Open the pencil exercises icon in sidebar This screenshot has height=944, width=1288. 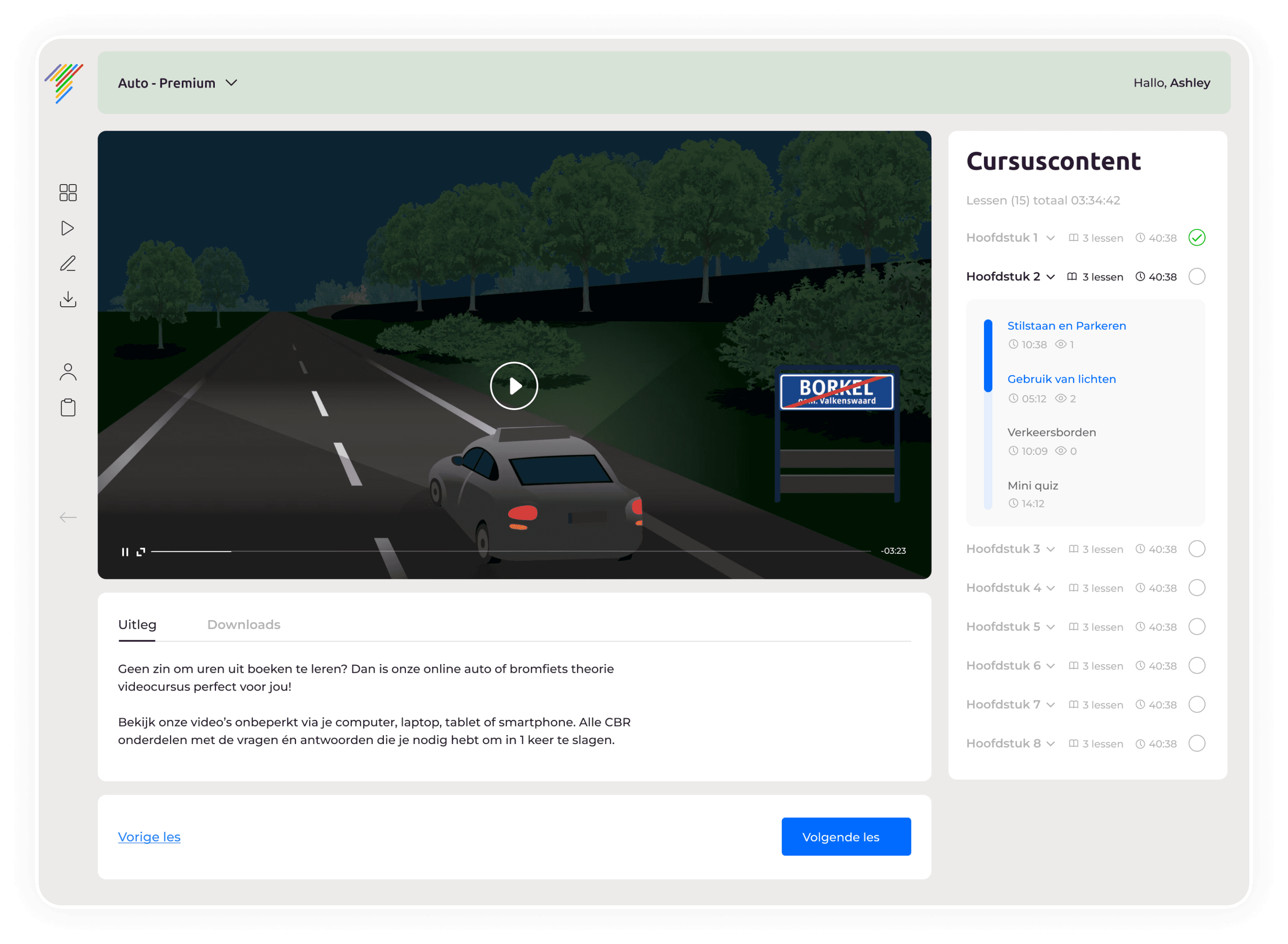pyautogui.click(x=68, y=263)
